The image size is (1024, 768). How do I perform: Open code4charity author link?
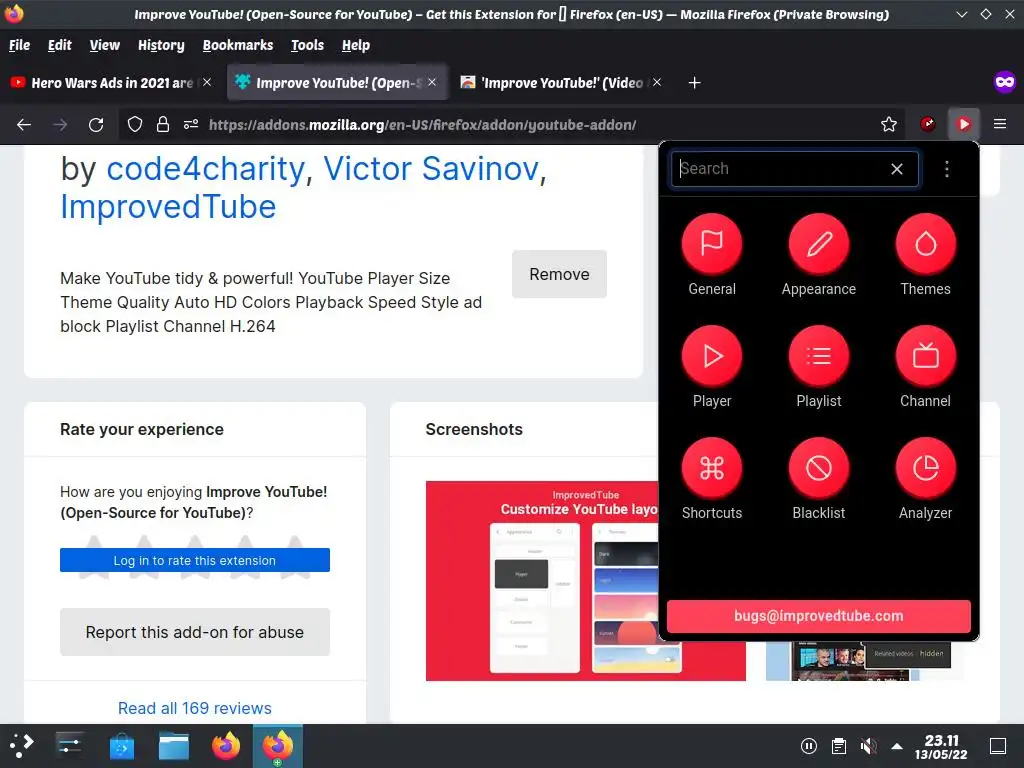[x=205, y=168]
